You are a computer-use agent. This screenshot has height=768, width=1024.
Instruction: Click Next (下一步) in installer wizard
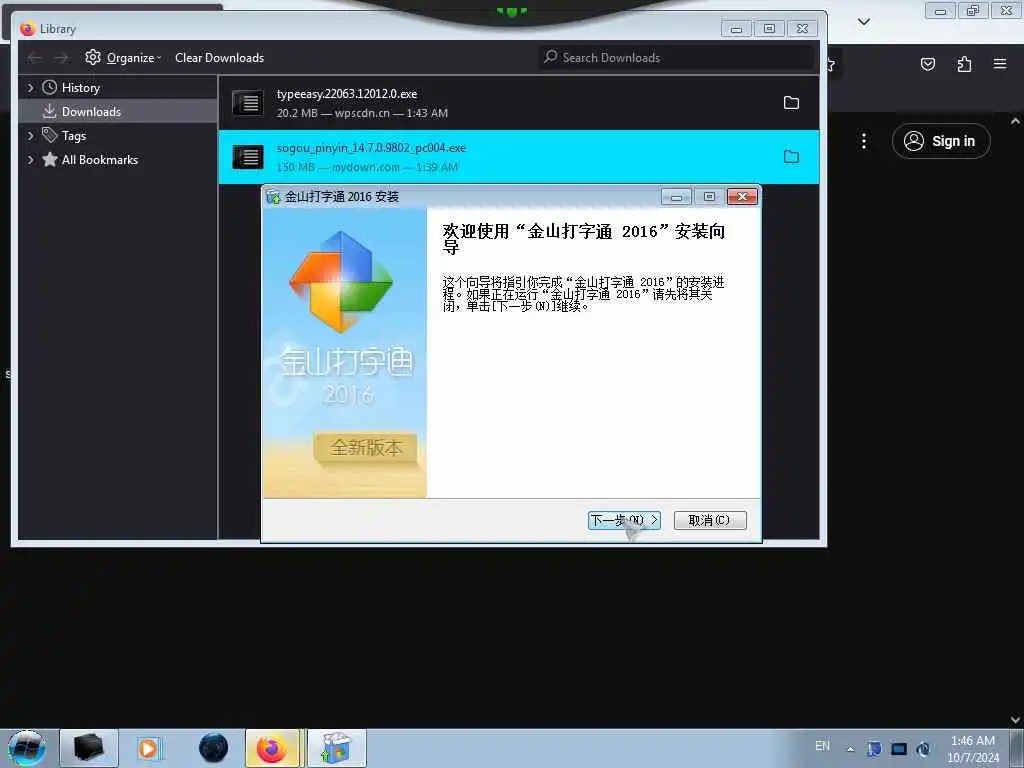pos(624,520)
